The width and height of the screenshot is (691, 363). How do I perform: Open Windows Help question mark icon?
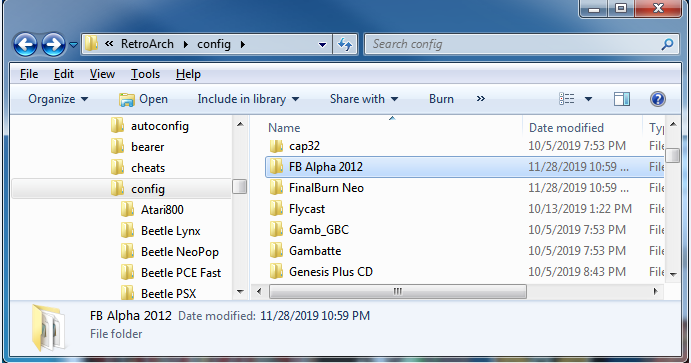point(658,99)
